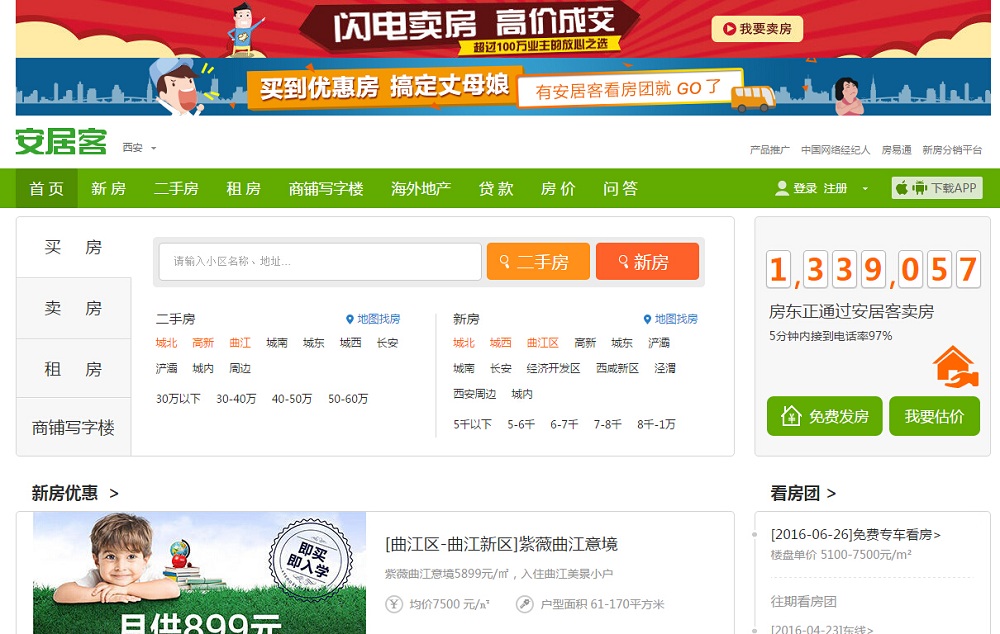1000x634 pixels.
Task: Click the 即买即入学 promotion image
Action: [x=200, y=573]
